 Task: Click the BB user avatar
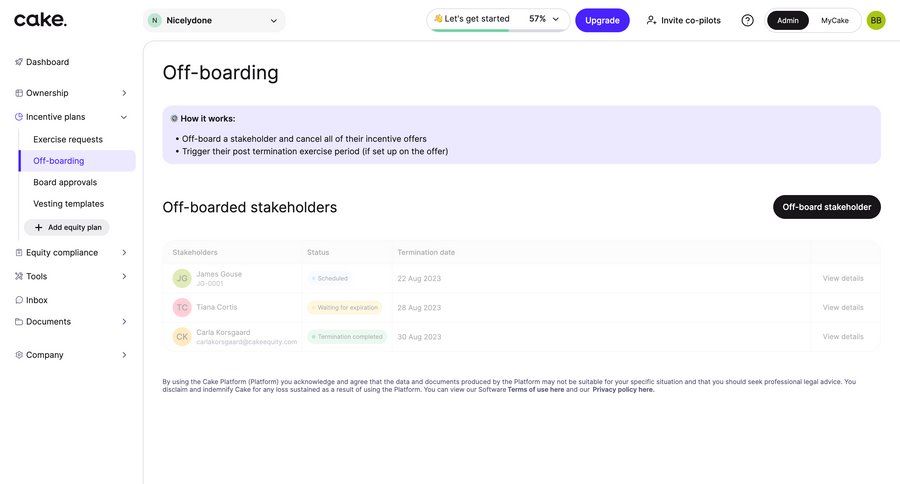[876, 20]
